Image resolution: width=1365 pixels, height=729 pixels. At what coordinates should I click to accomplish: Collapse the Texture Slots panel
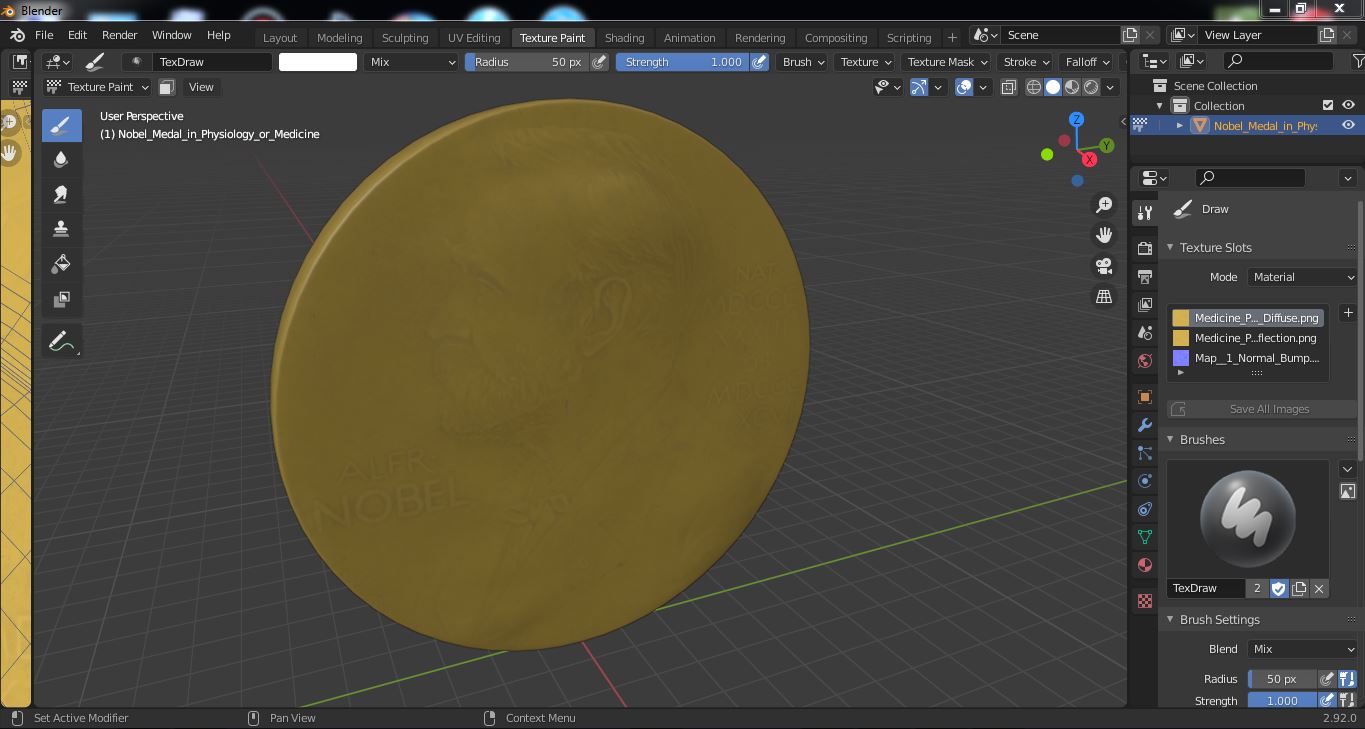[x=1171, y=248]
